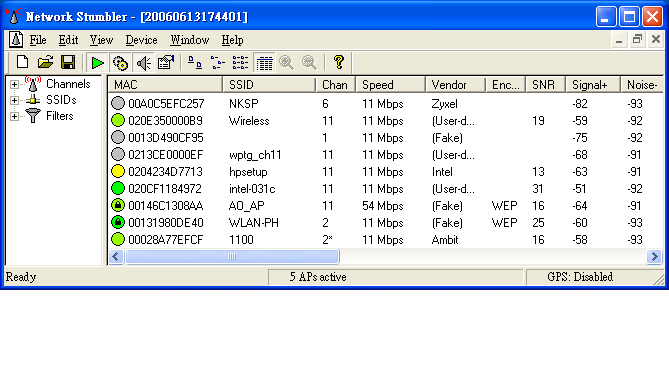This screenshot has height=384, width=669.
Task: Sort by MAC column header
Action: coord(166,84)
